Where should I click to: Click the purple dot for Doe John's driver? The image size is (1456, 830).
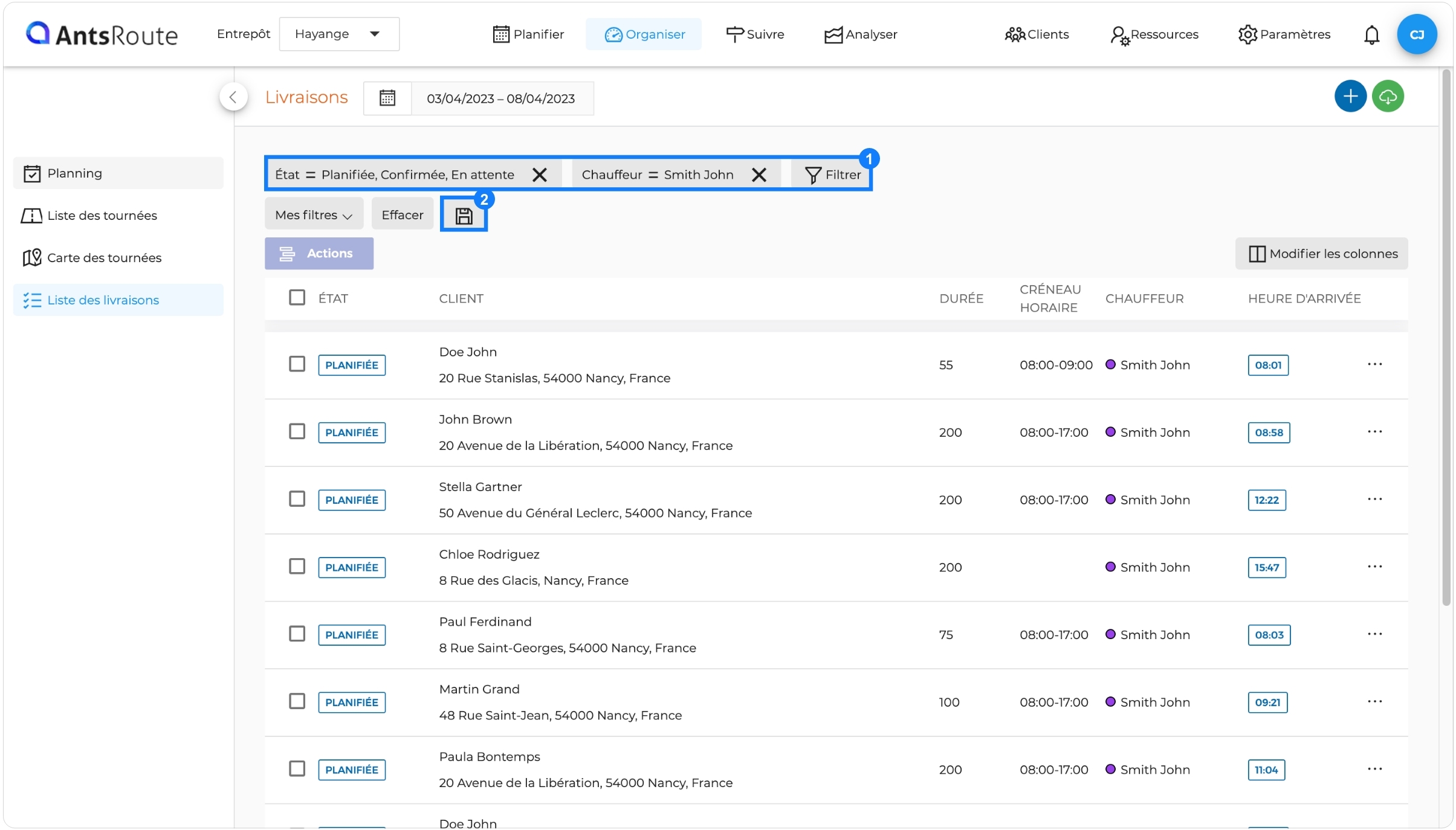[1110, 364]
